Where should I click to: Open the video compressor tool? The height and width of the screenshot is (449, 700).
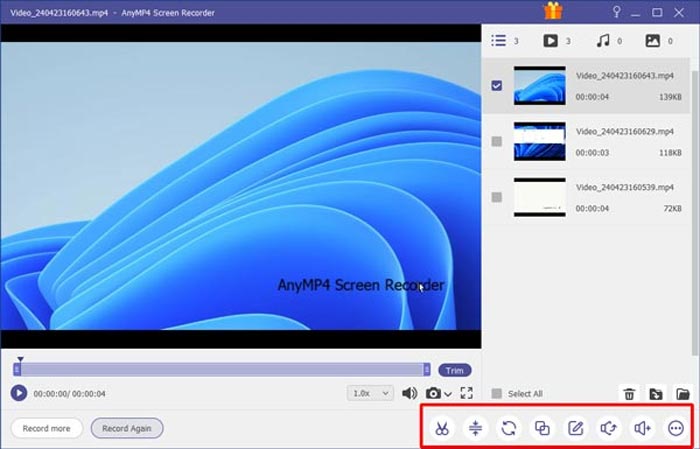click(x=475, y=428)
